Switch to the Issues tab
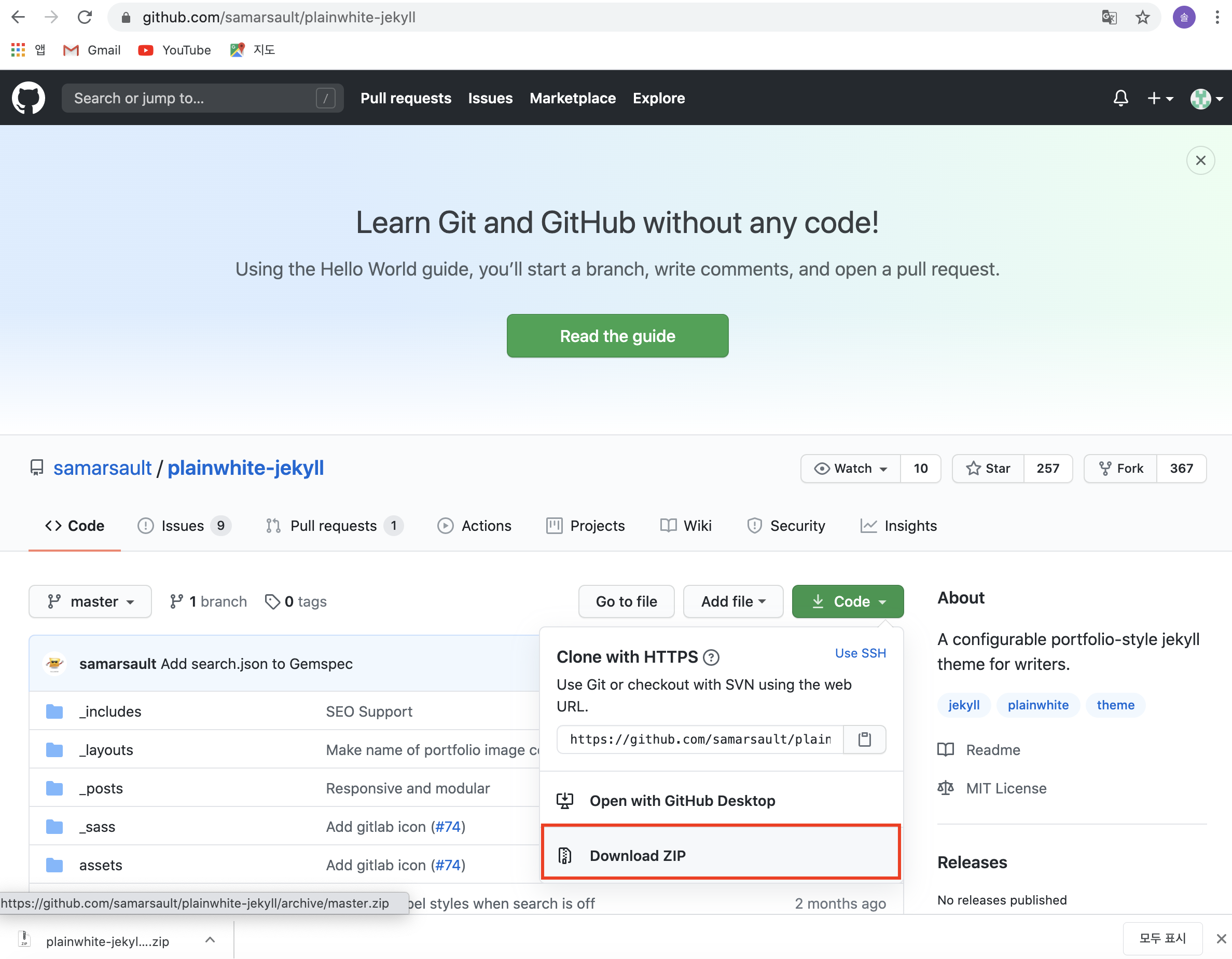 pyautogui.click(x=183, y=526)
